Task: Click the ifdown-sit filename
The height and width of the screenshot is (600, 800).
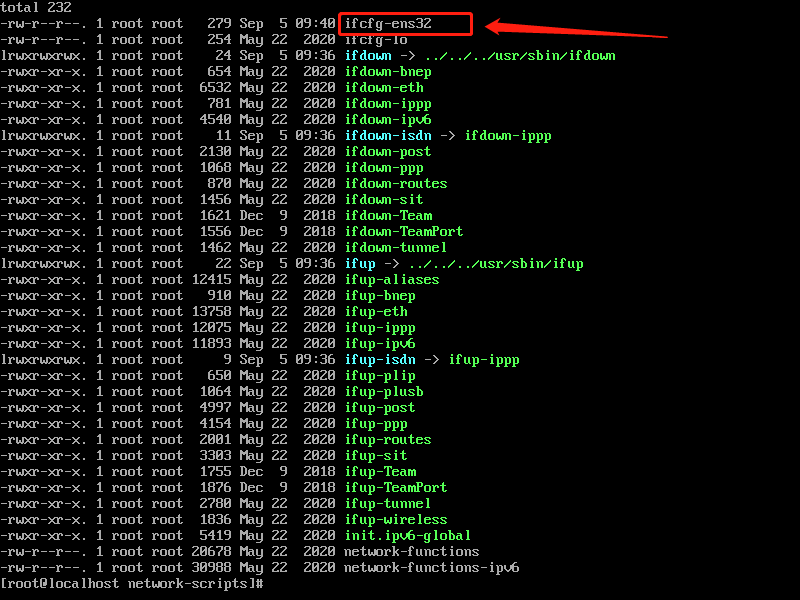Action: (384, 200)
